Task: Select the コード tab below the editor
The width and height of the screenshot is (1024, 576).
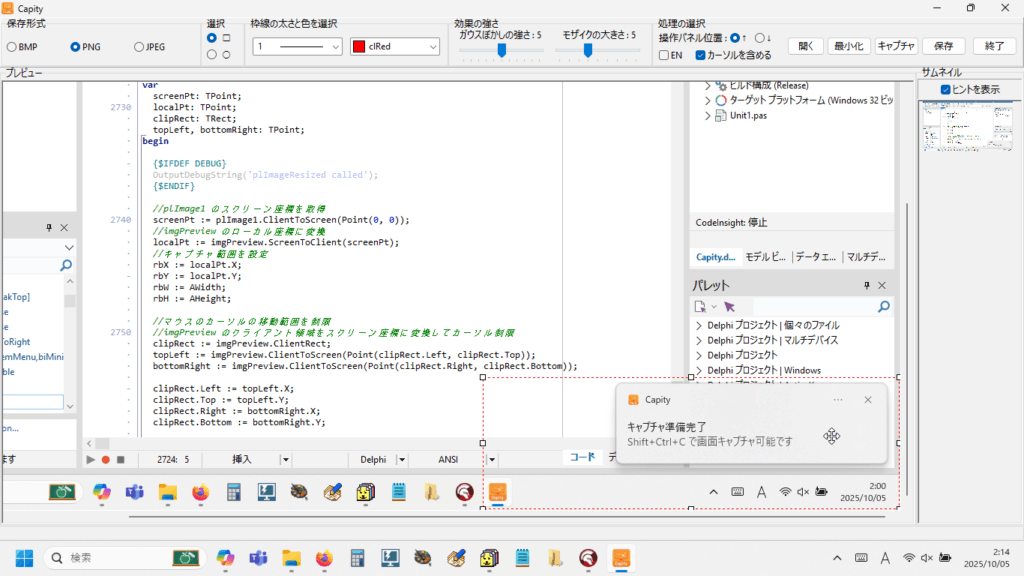Action: pyautogui.click(x=582, y=458)
